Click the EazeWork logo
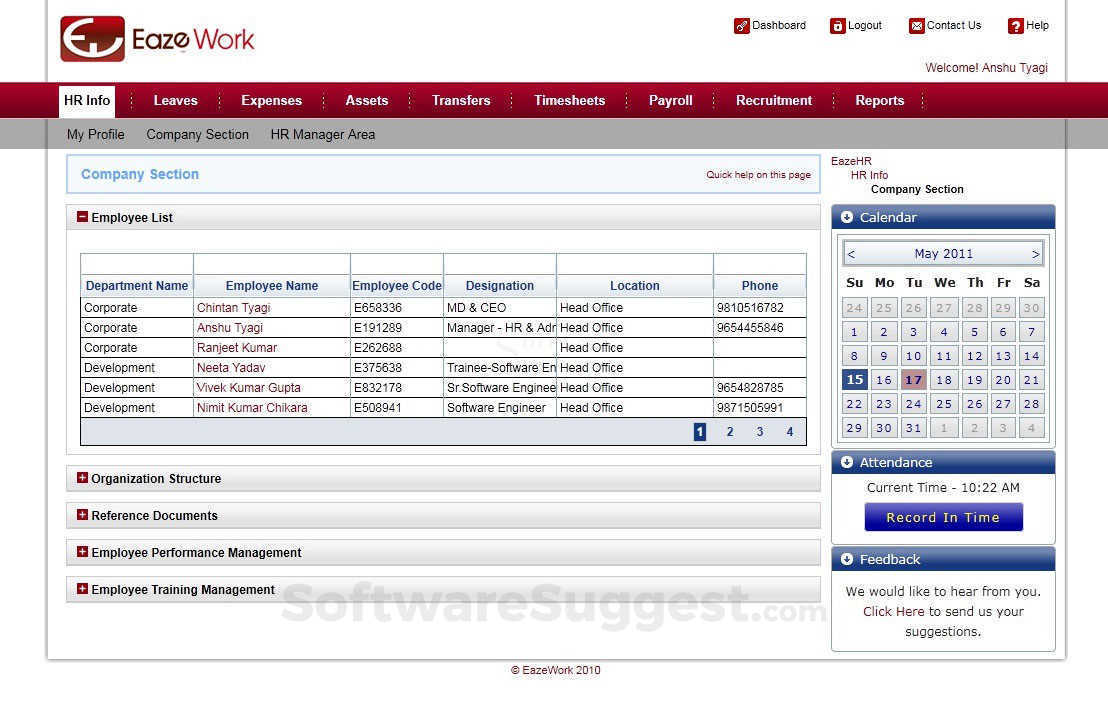The image size is (1108, 701). coord(157,39)
